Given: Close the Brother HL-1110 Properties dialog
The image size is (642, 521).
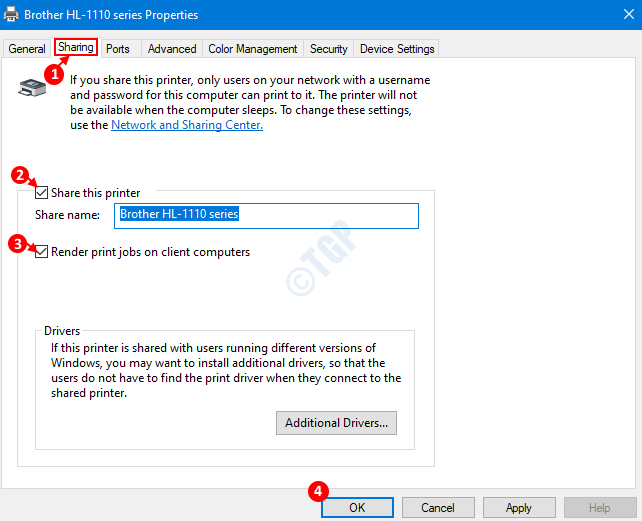Looking at the screenshot, I should tap(628, 14).
